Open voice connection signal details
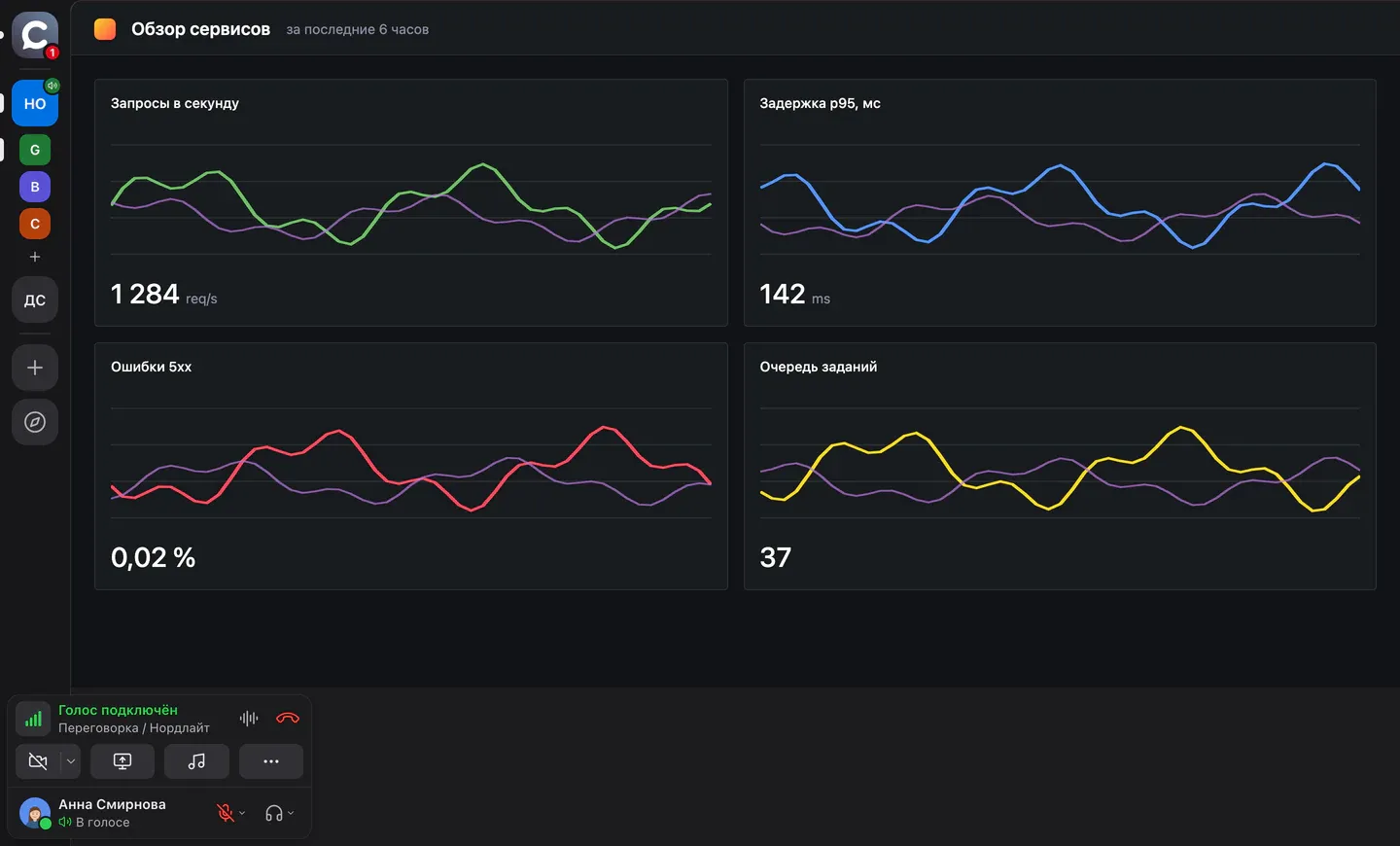 [33, 720]
